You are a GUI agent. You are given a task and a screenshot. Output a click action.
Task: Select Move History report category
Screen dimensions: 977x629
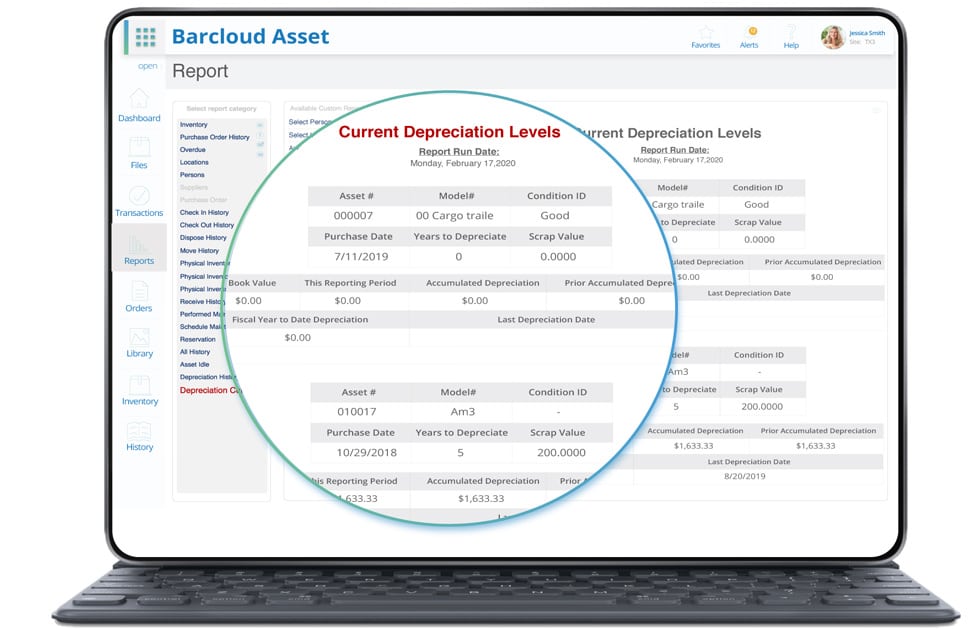coord(199,251)
